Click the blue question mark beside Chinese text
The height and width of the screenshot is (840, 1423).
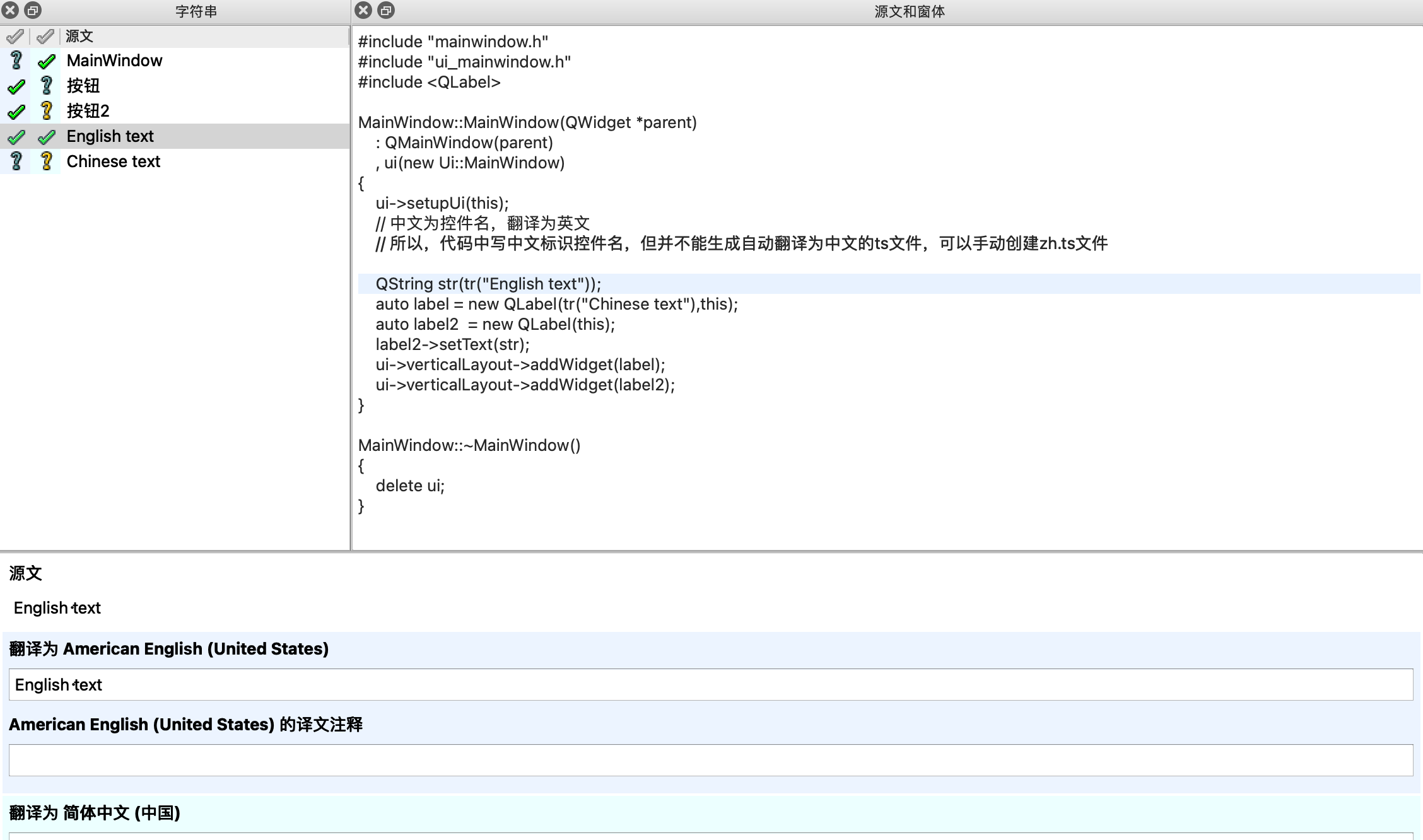tap(15, 161)
